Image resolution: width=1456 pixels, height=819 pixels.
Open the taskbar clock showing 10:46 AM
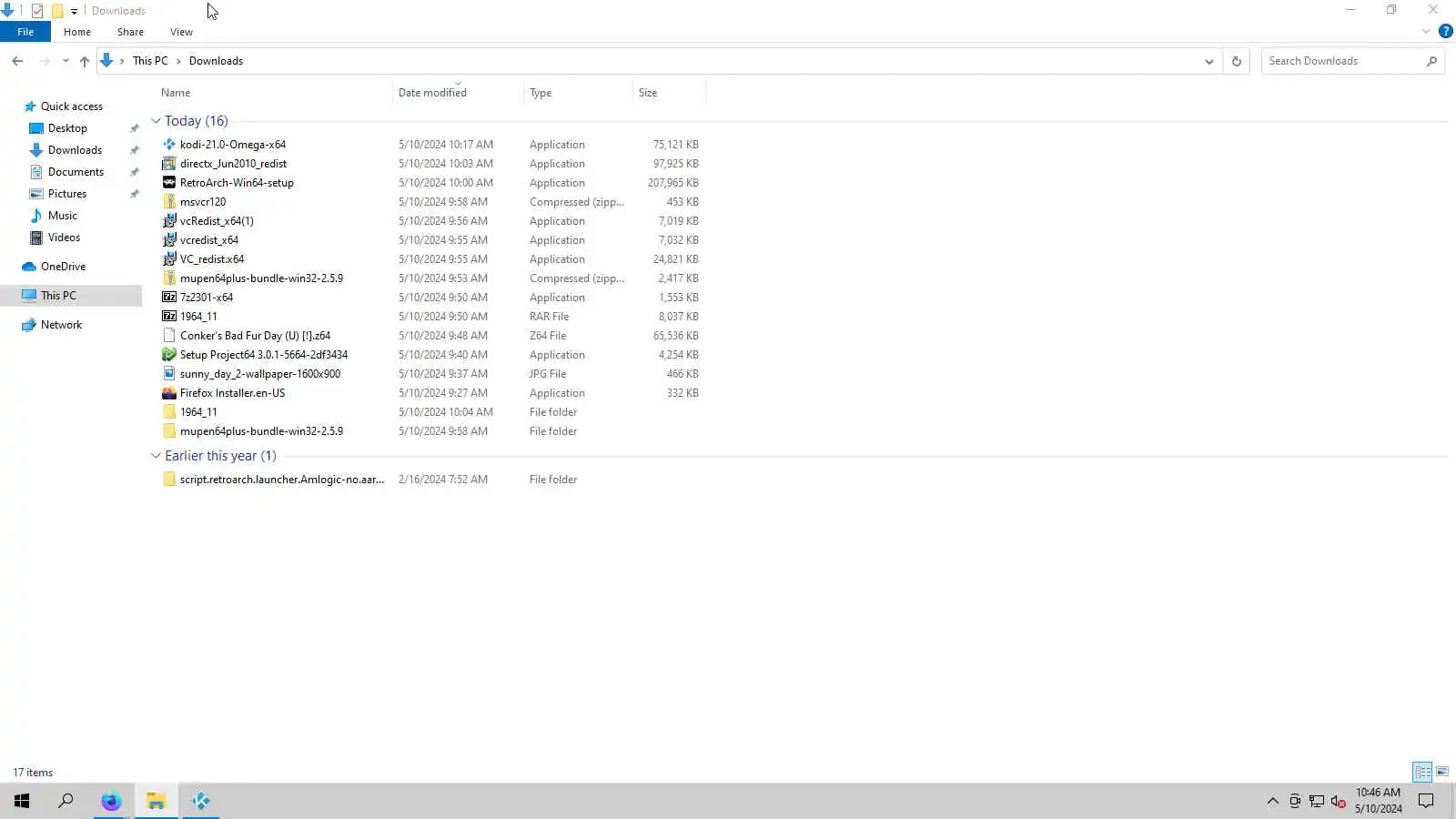pyautogui.click(x=1378, y=801)
